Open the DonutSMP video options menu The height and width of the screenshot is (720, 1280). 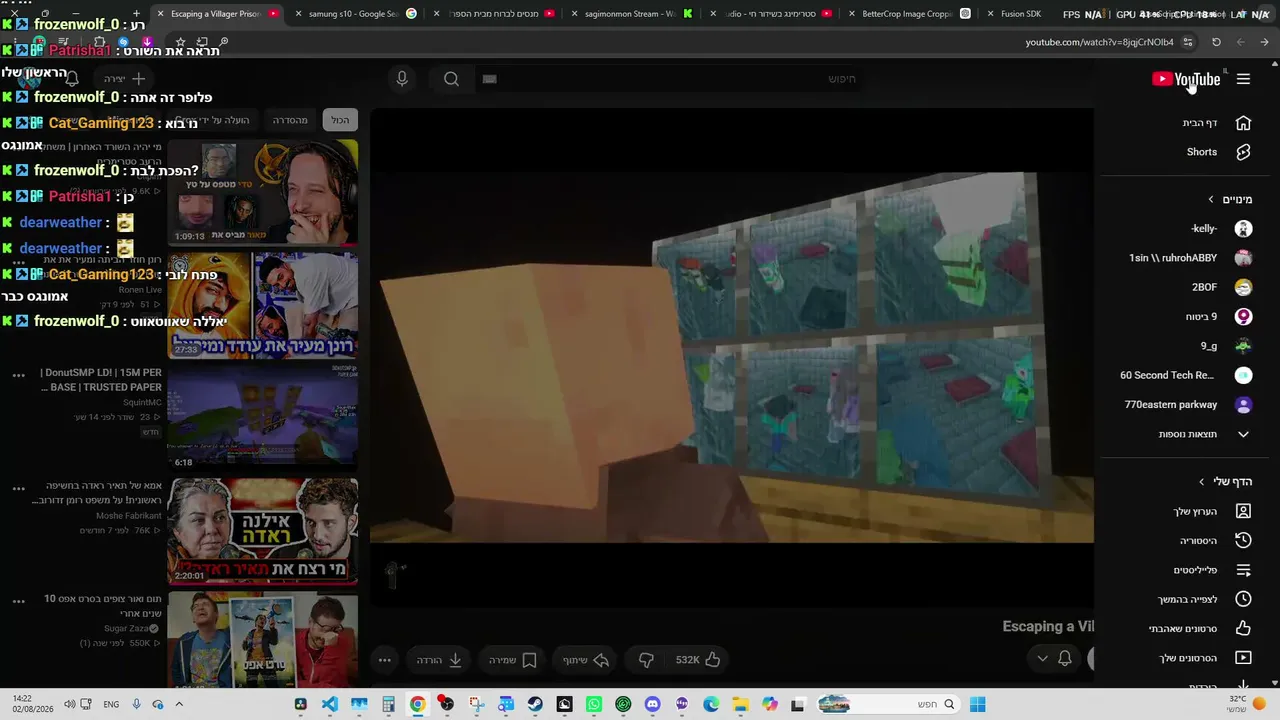pos(18,376)
